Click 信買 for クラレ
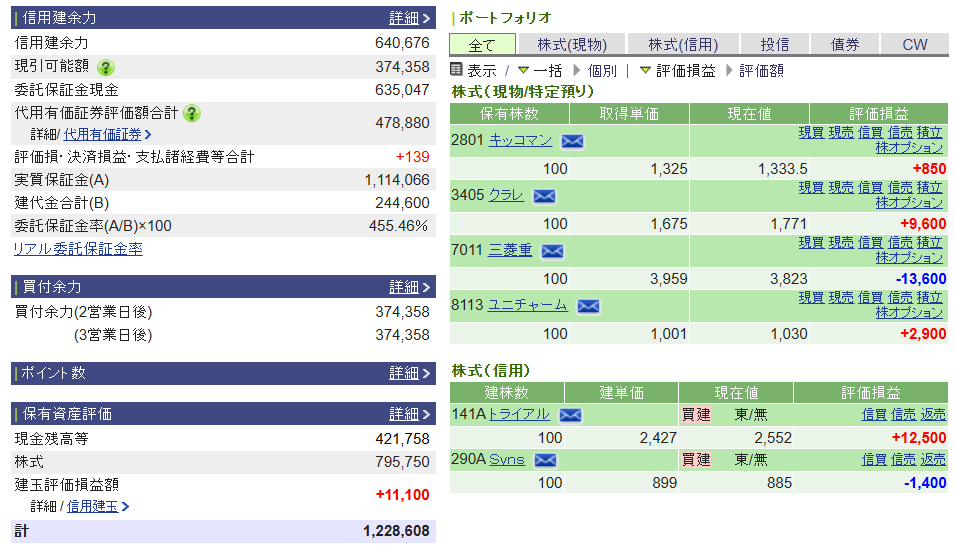The width and height of the screenshot is (955, 553). click(x=870, y=188)
